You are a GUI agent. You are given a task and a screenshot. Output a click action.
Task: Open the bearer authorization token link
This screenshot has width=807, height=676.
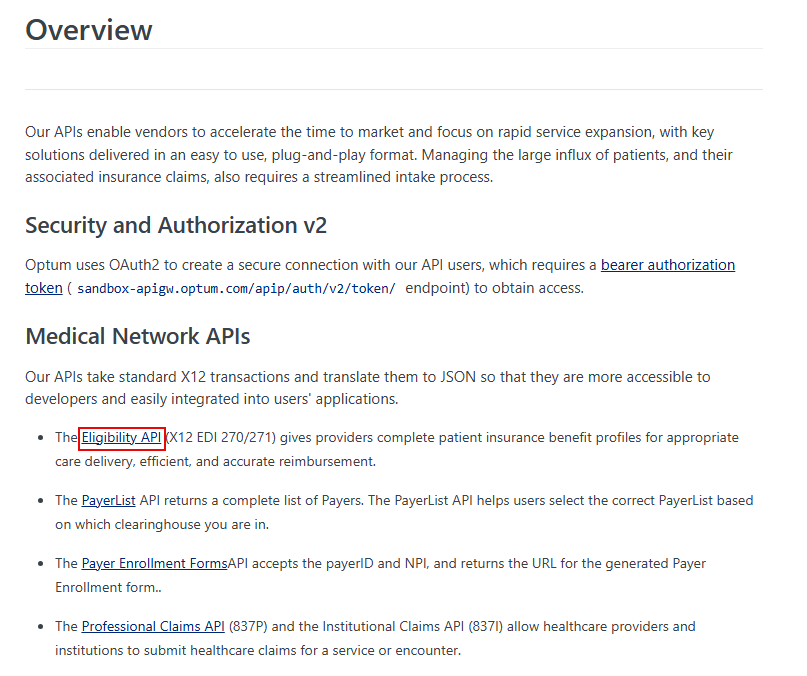tap(668, 265)
